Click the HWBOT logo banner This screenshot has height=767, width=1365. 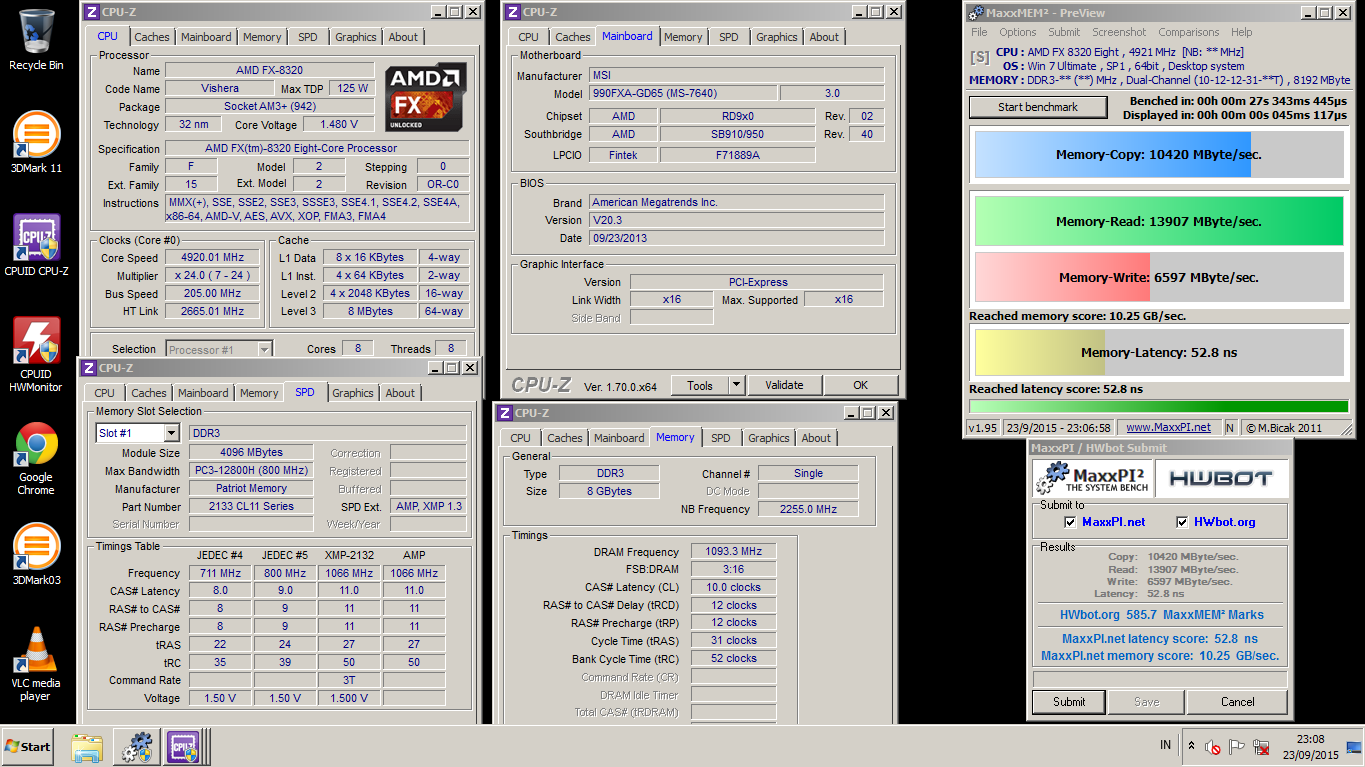point(1221,478)
